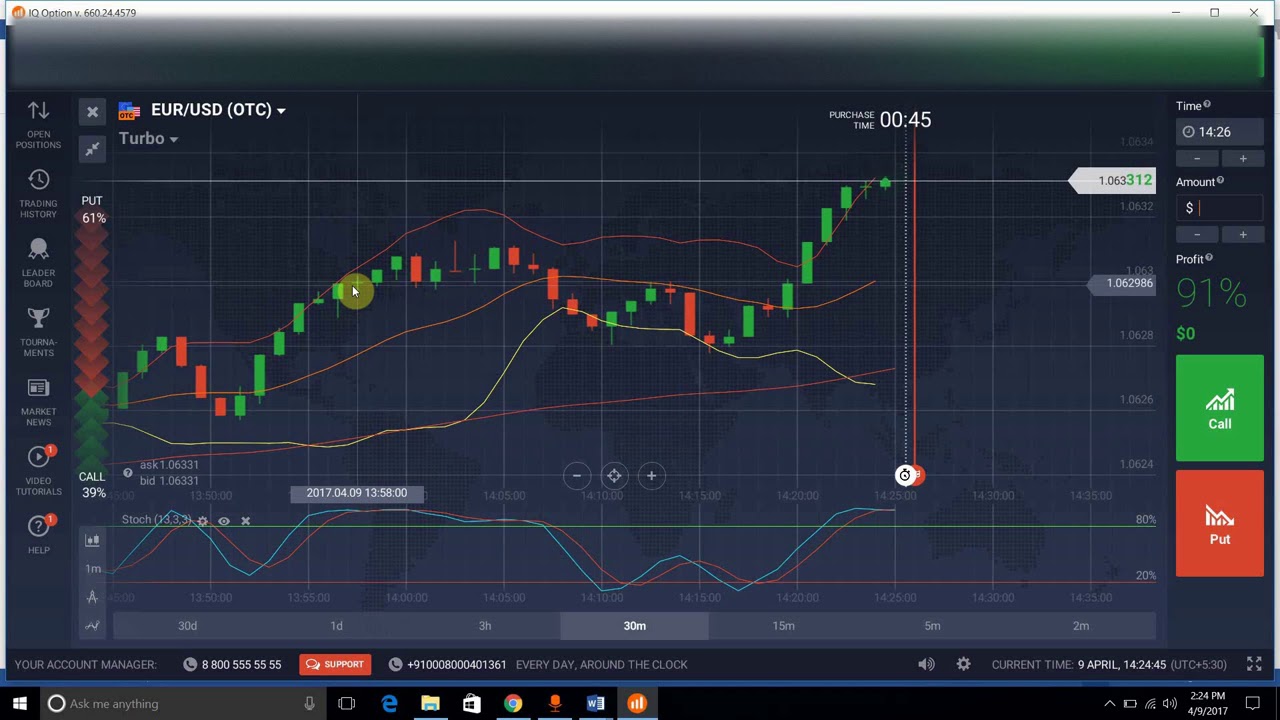Decrease the expiration time

pos(1197,158)
